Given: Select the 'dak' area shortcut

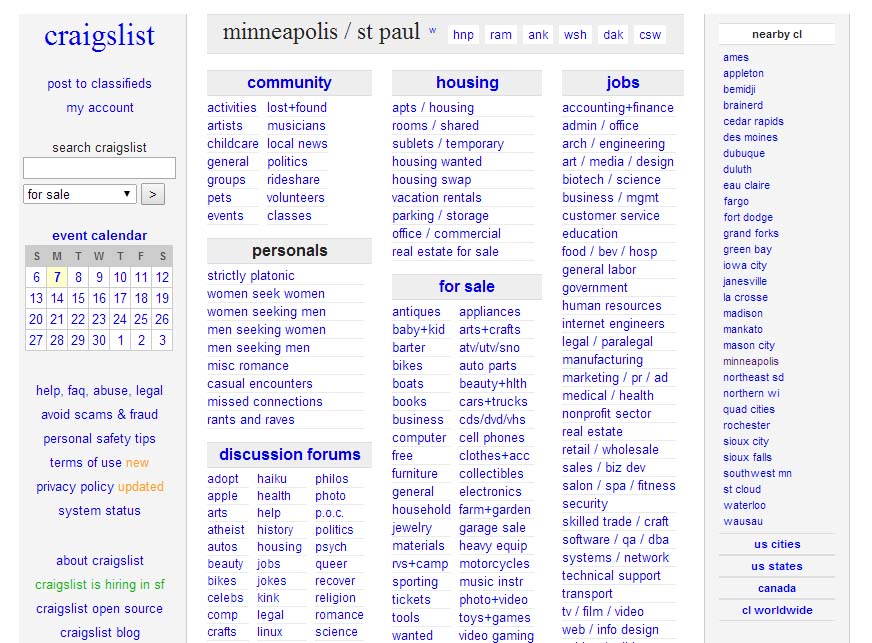Looking at the screenshot, I should tap(613, 34).
